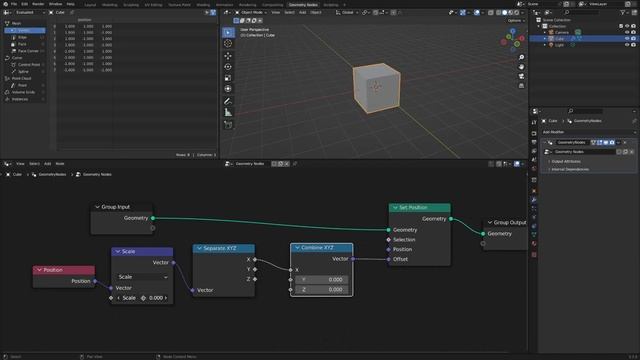Hide the Cube via eye icon
The image size is (640, 360).
coord(627,38)
